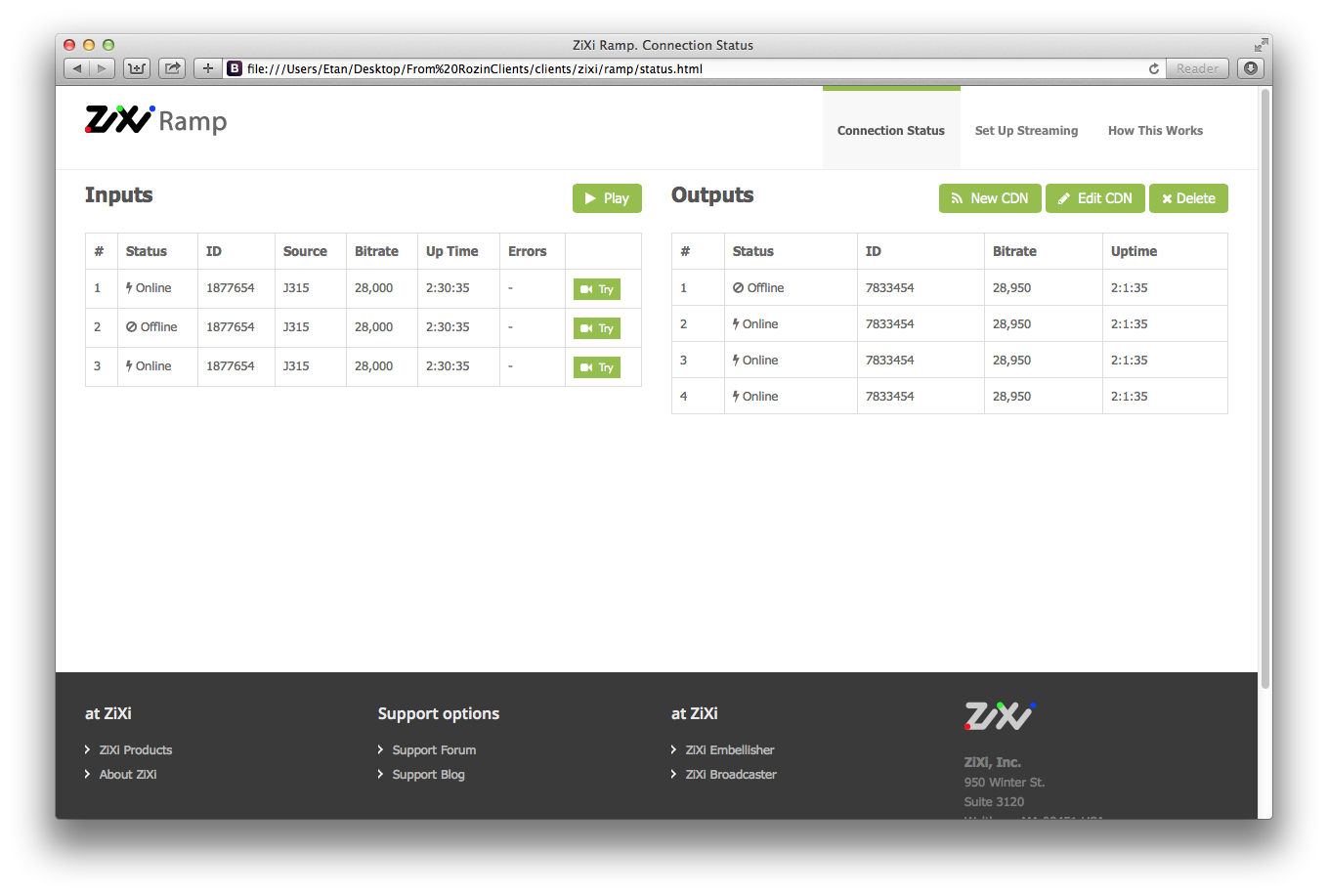Image resolution: width=1328 pixels, height=896 pixels.
Task: Click the Online status in Outputs row 3
Action: click(755, 360)
